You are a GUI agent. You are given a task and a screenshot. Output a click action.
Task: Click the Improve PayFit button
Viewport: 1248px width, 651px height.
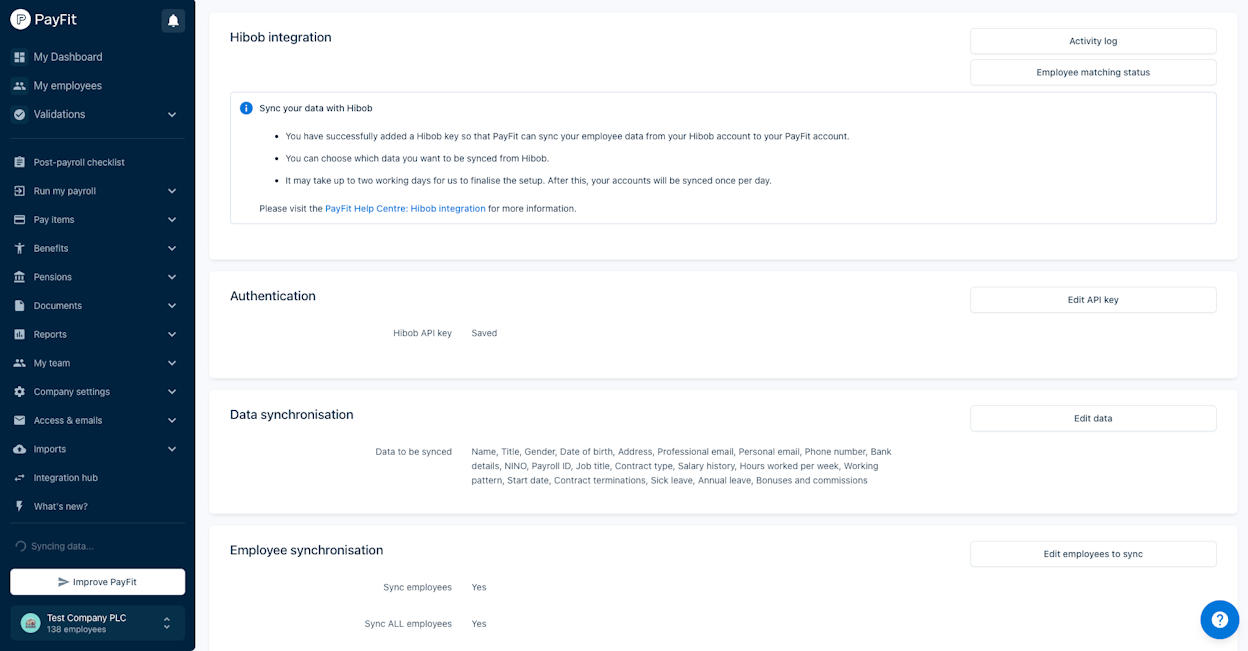tap(97, 582)
